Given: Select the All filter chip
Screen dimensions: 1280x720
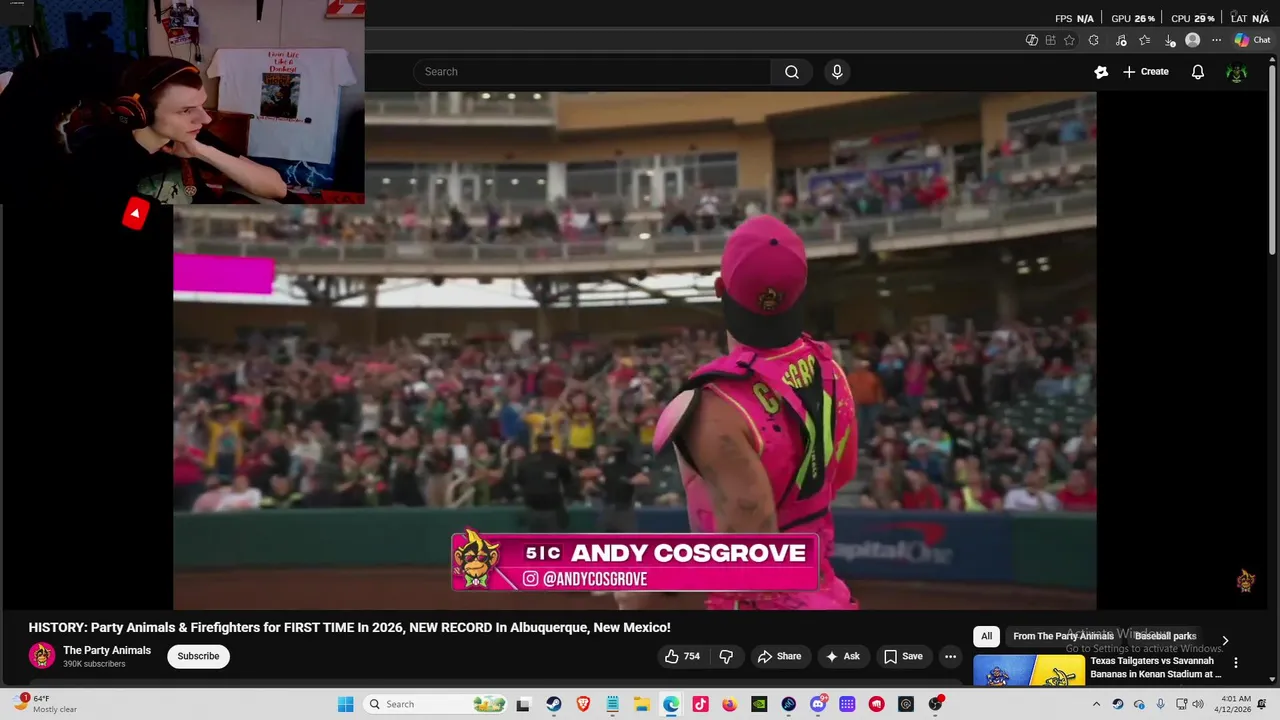Looking at the screenshot, I should pyautogui.click(x=986, y=636).
